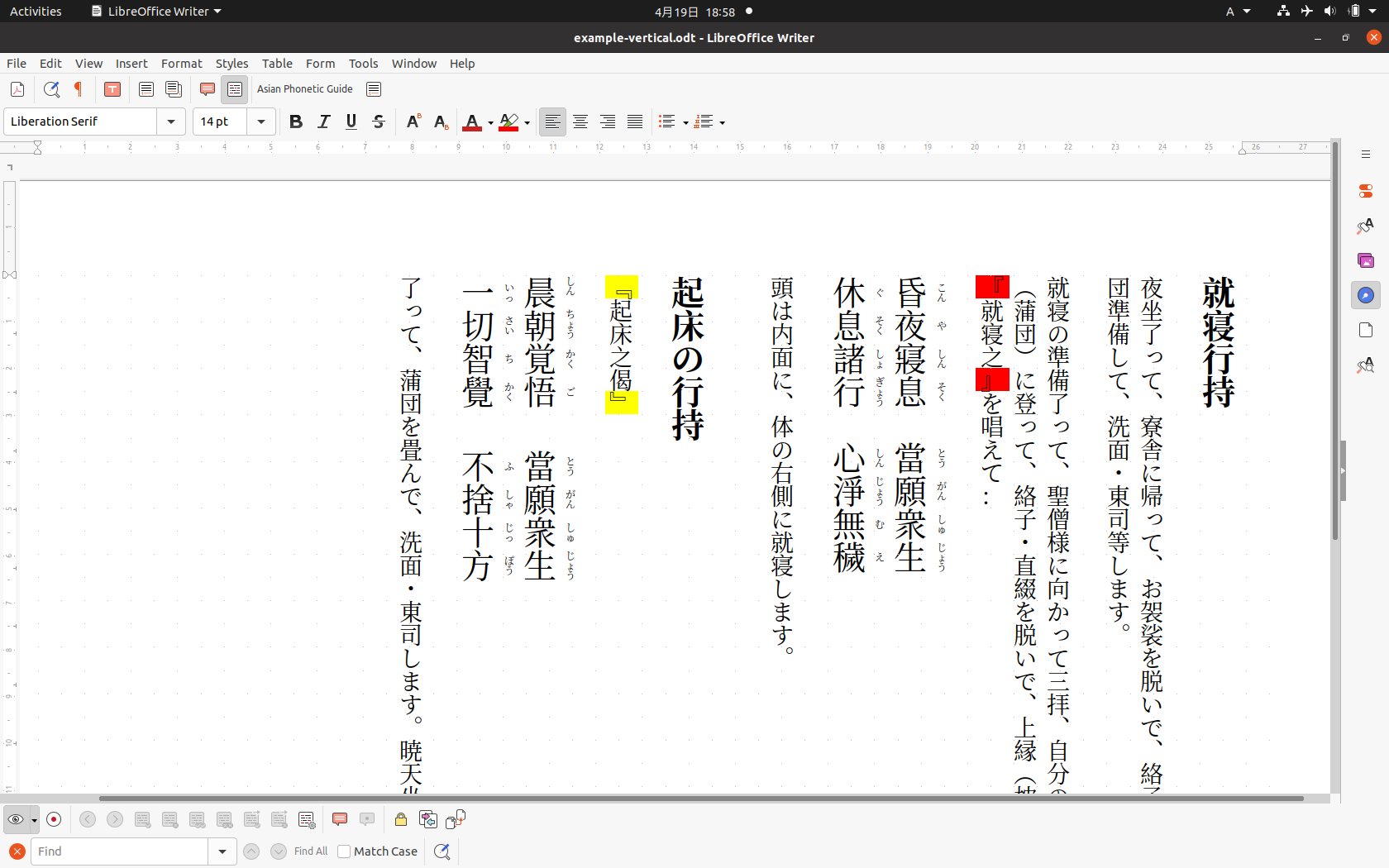Open the Navigator sidebar deck
This screenshot has height=868, width=1389.
point(1366,295)
